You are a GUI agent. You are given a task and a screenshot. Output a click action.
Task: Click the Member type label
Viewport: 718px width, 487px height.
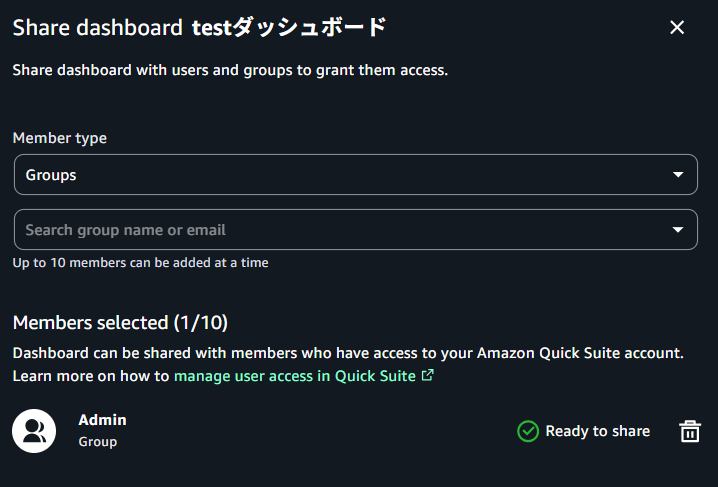click(x=60, y=138)
